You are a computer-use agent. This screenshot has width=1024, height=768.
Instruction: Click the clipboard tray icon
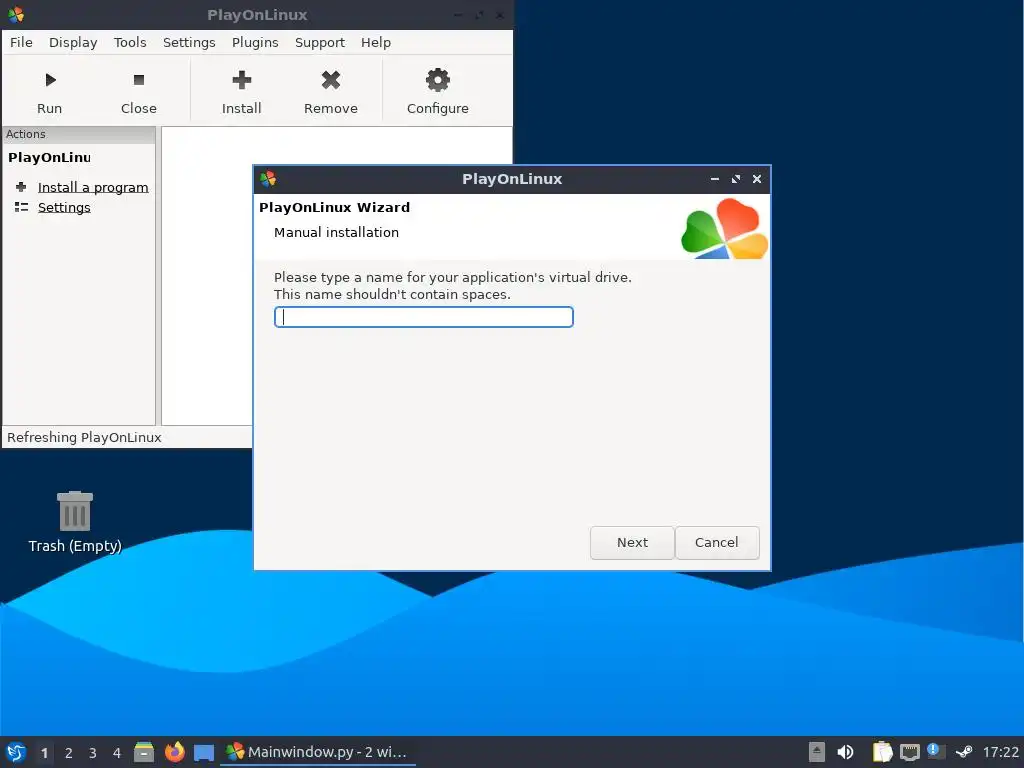pos(882,752)
